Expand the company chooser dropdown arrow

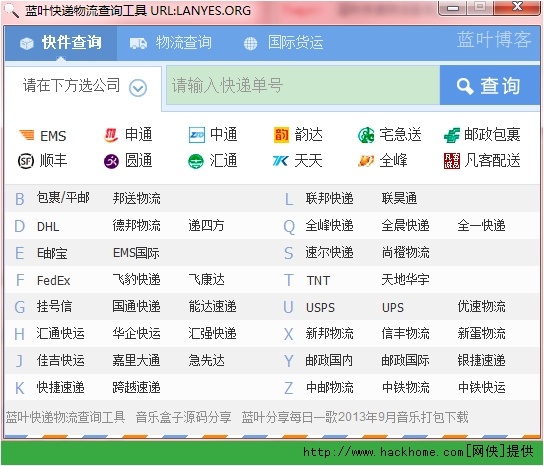[x=138, y=88]
